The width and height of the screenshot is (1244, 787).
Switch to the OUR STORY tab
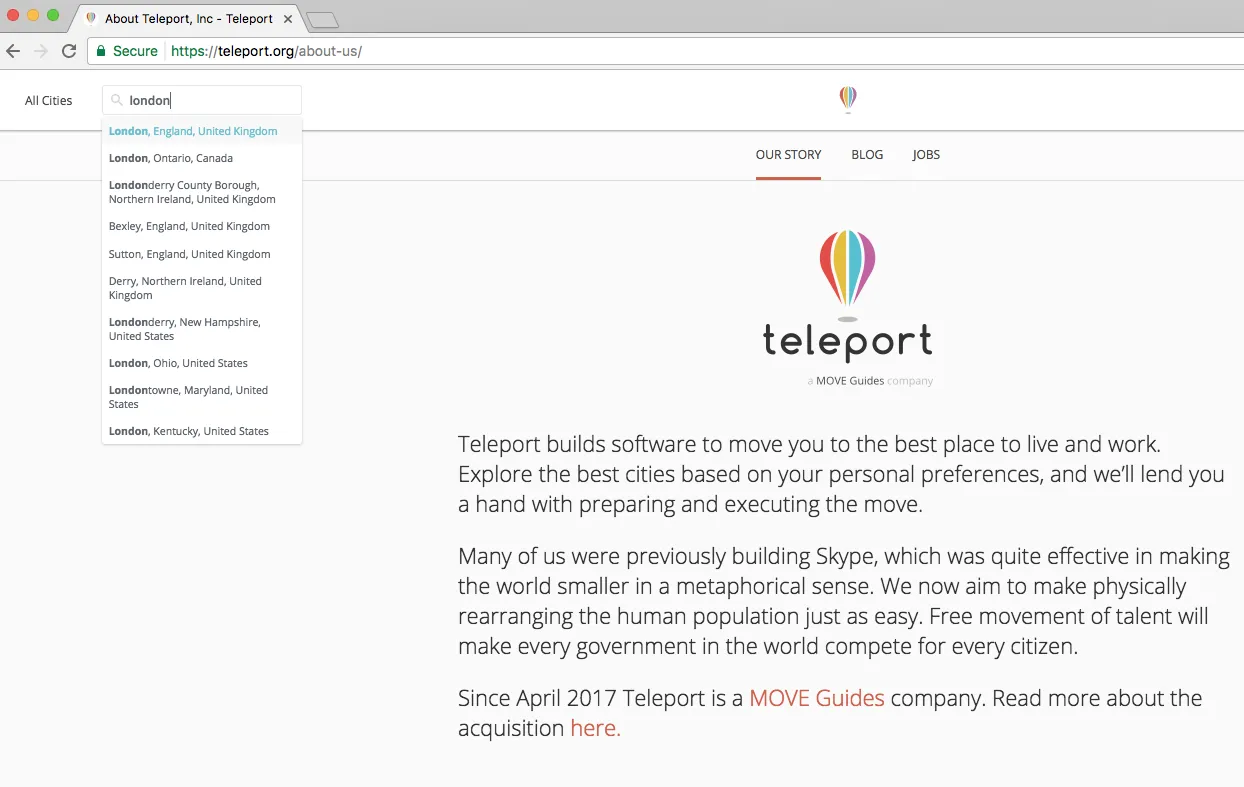point(788,155)
